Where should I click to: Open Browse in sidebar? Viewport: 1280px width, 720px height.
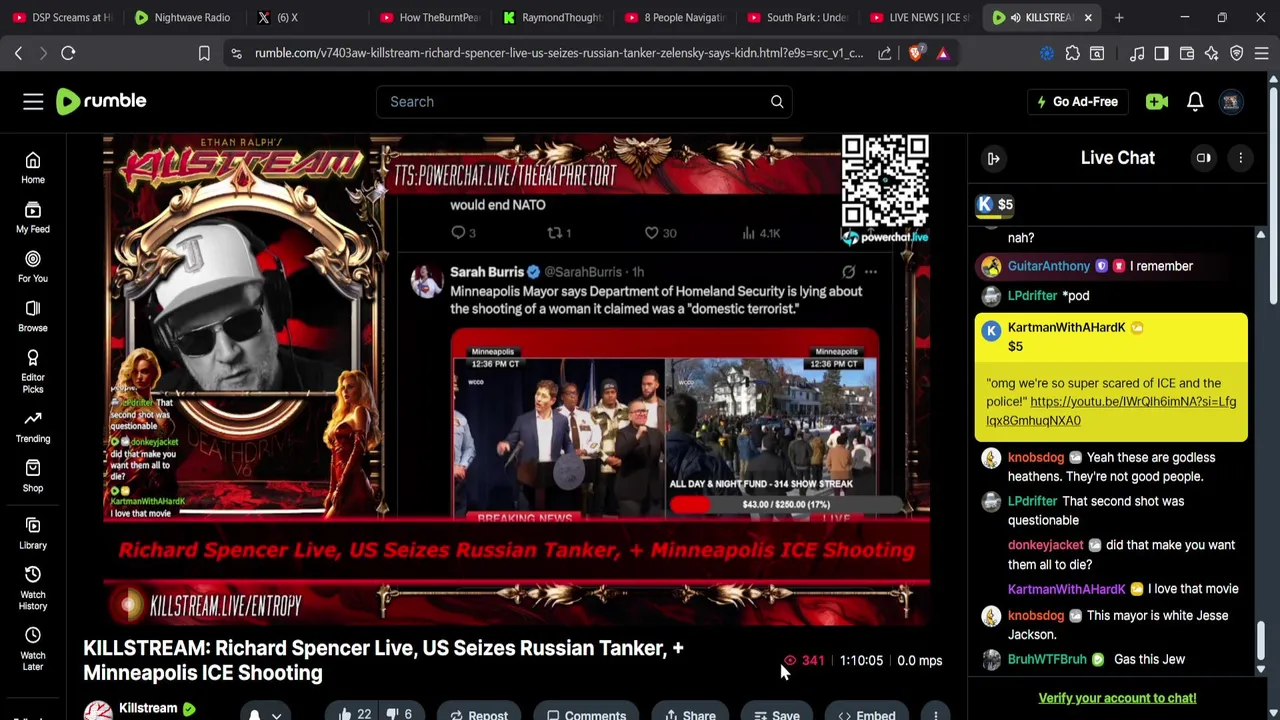[33, 316]
